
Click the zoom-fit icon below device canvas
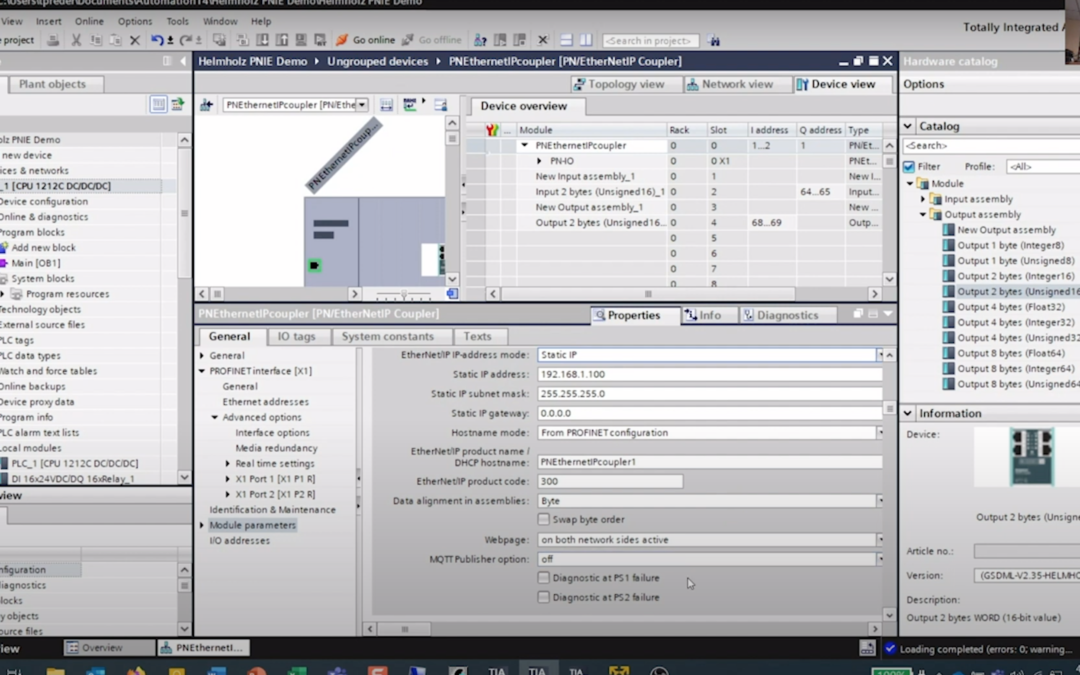click(x=452, y=293)
